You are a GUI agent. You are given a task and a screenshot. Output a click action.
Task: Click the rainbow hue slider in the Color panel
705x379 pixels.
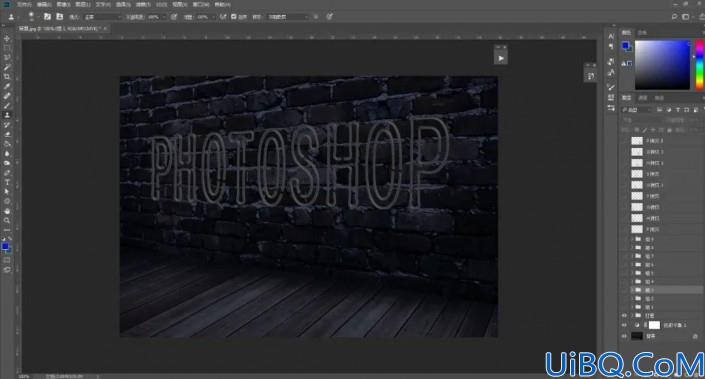click(x=700, y=65)
